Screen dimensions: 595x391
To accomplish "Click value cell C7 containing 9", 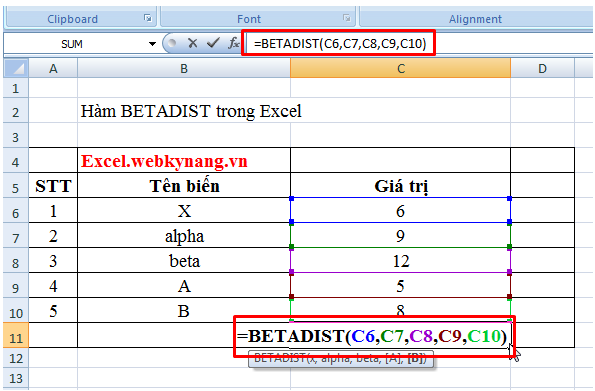I will (x=400, y=236).
